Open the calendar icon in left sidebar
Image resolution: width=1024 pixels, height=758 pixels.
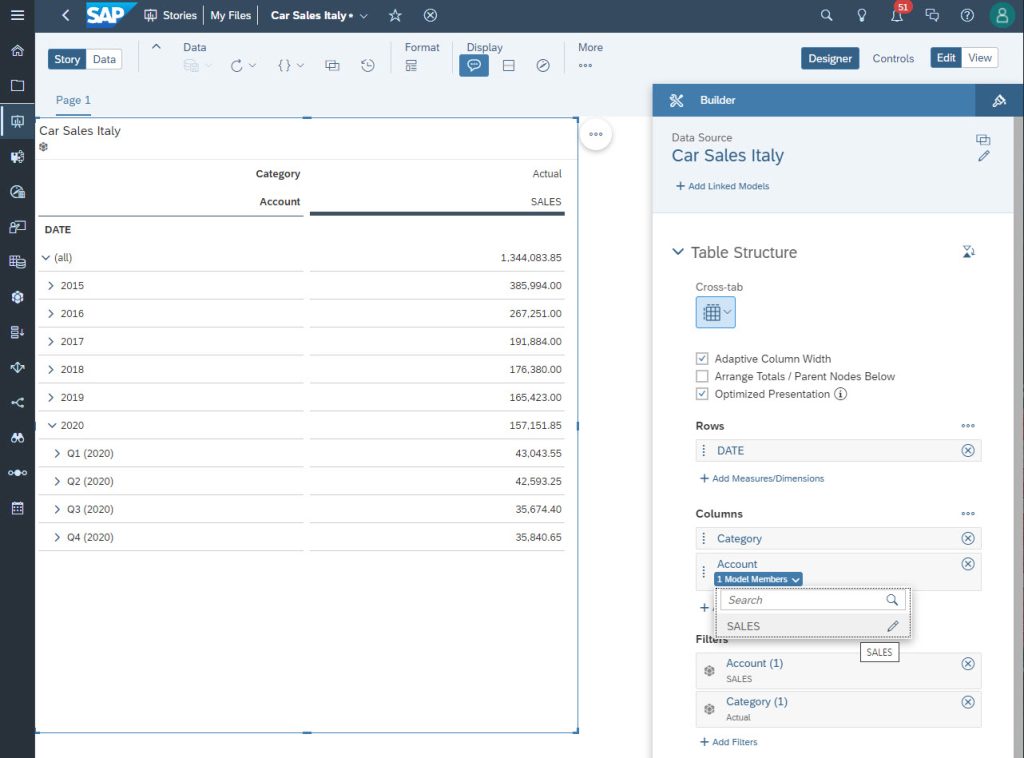point(18,508)
